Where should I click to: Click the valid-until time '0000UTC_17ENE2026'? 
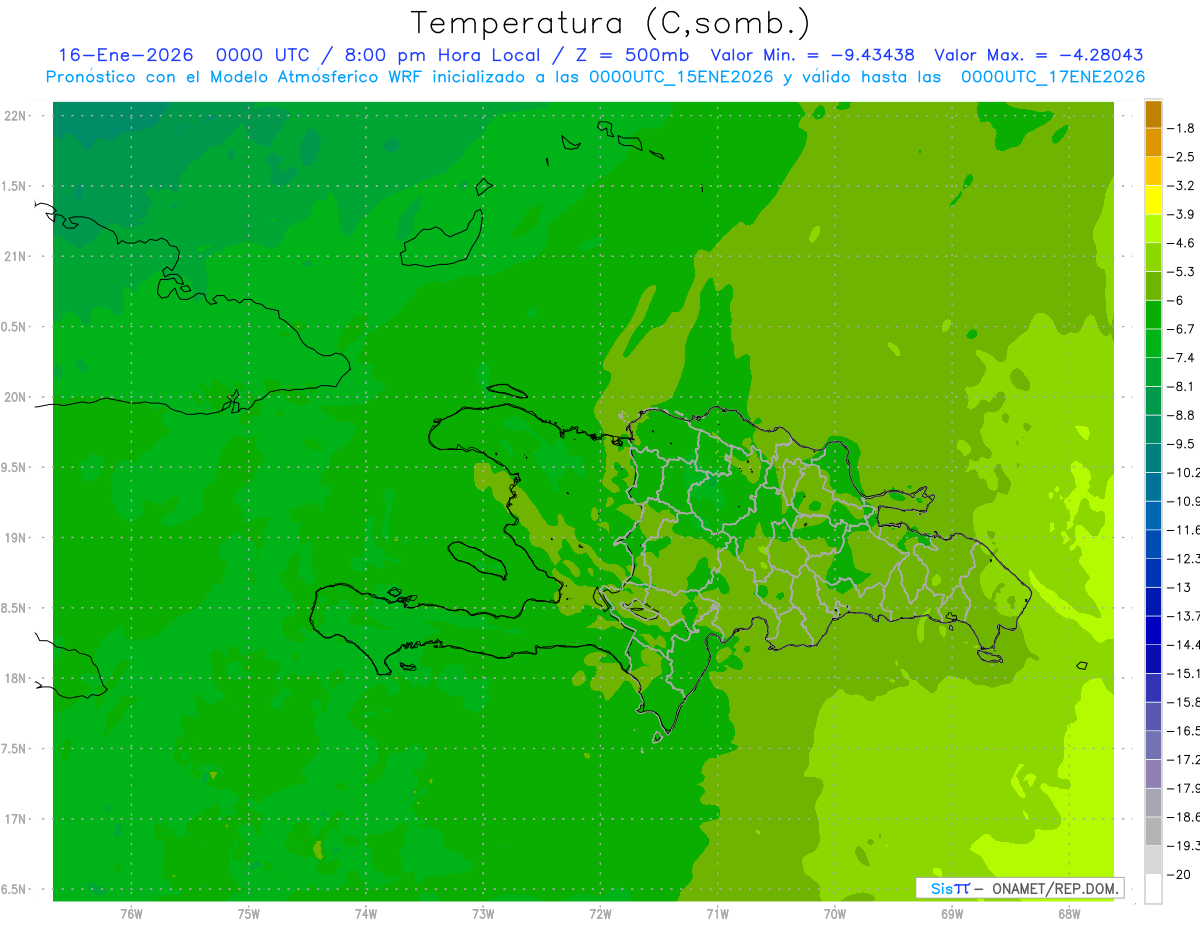point(1053,77)
